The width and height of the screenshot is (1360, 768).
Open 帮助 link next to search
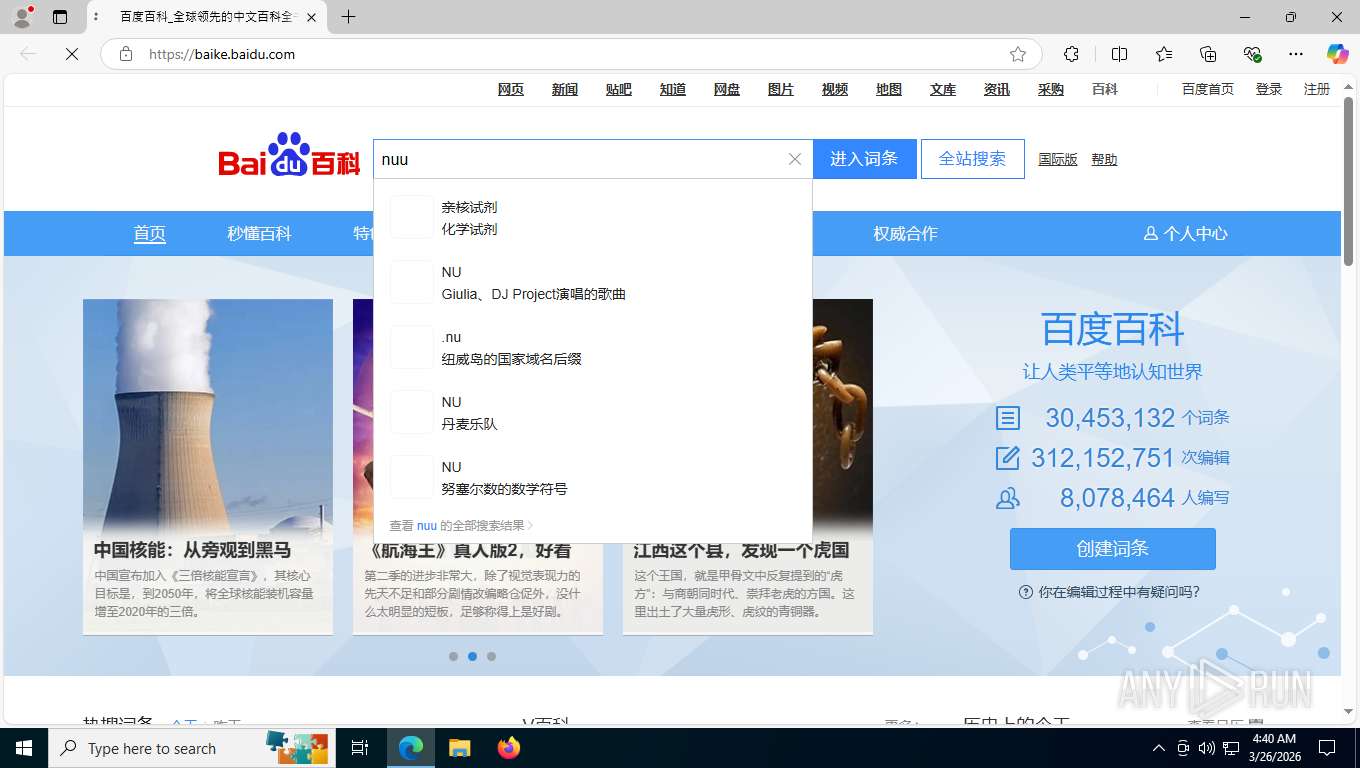point(1104,159)
